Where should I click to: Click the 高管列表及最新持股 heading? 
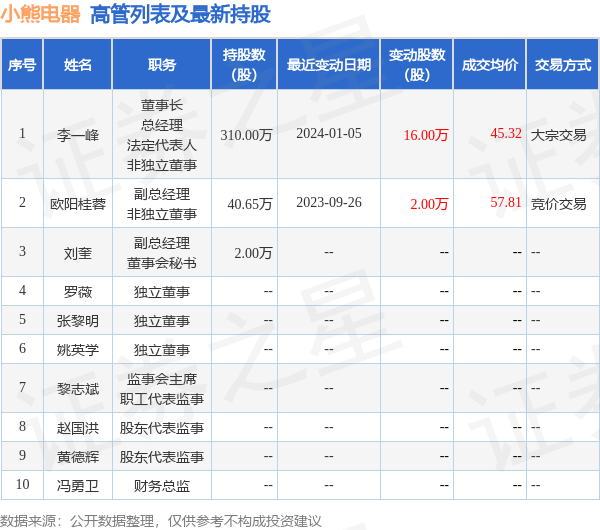181,14
